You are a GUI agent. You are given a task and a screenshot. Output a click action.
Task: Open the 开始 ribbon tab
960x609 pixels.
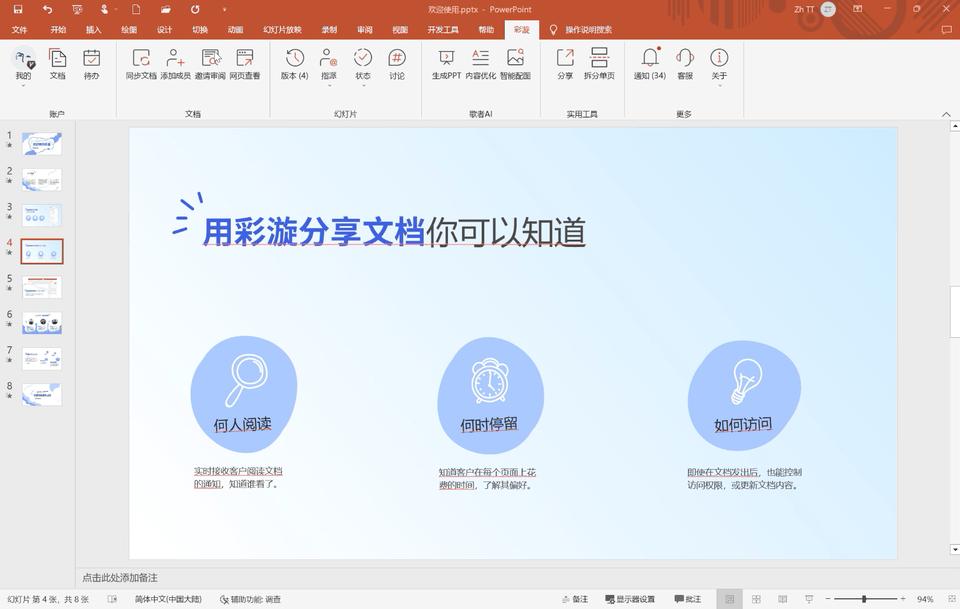point(58,29)
